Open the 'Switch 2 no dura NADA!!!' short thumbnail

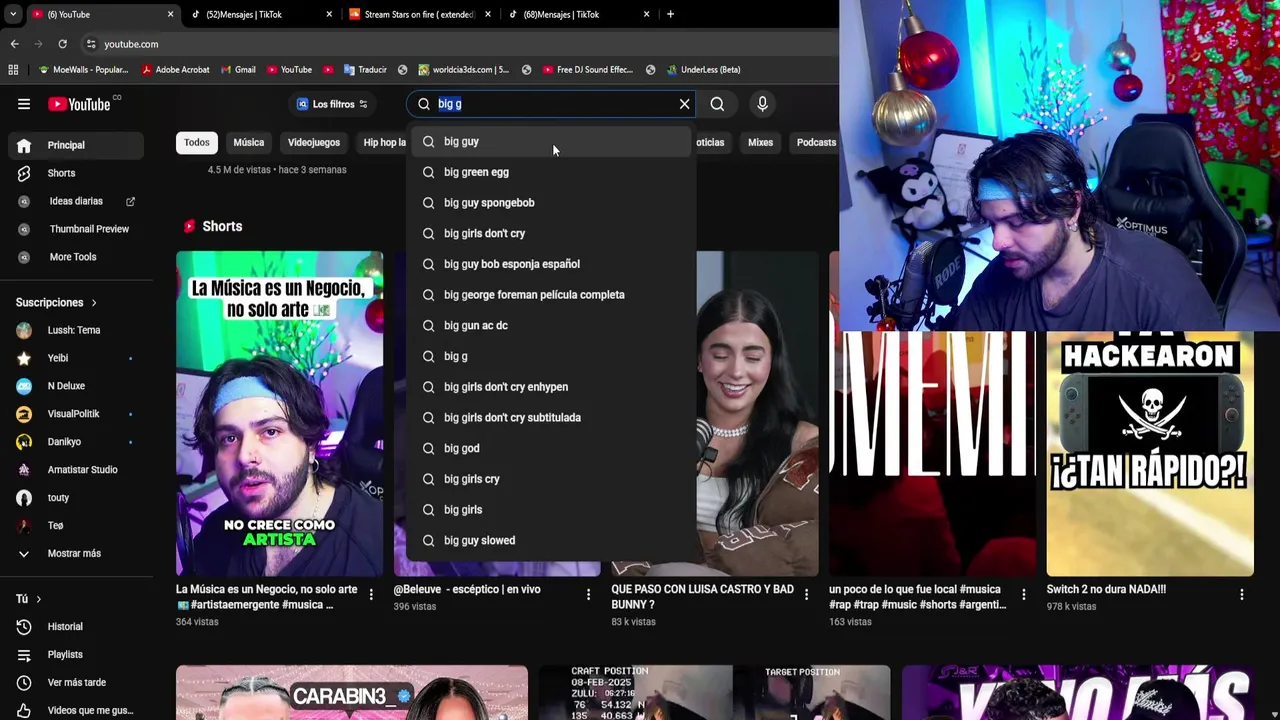1150,455
